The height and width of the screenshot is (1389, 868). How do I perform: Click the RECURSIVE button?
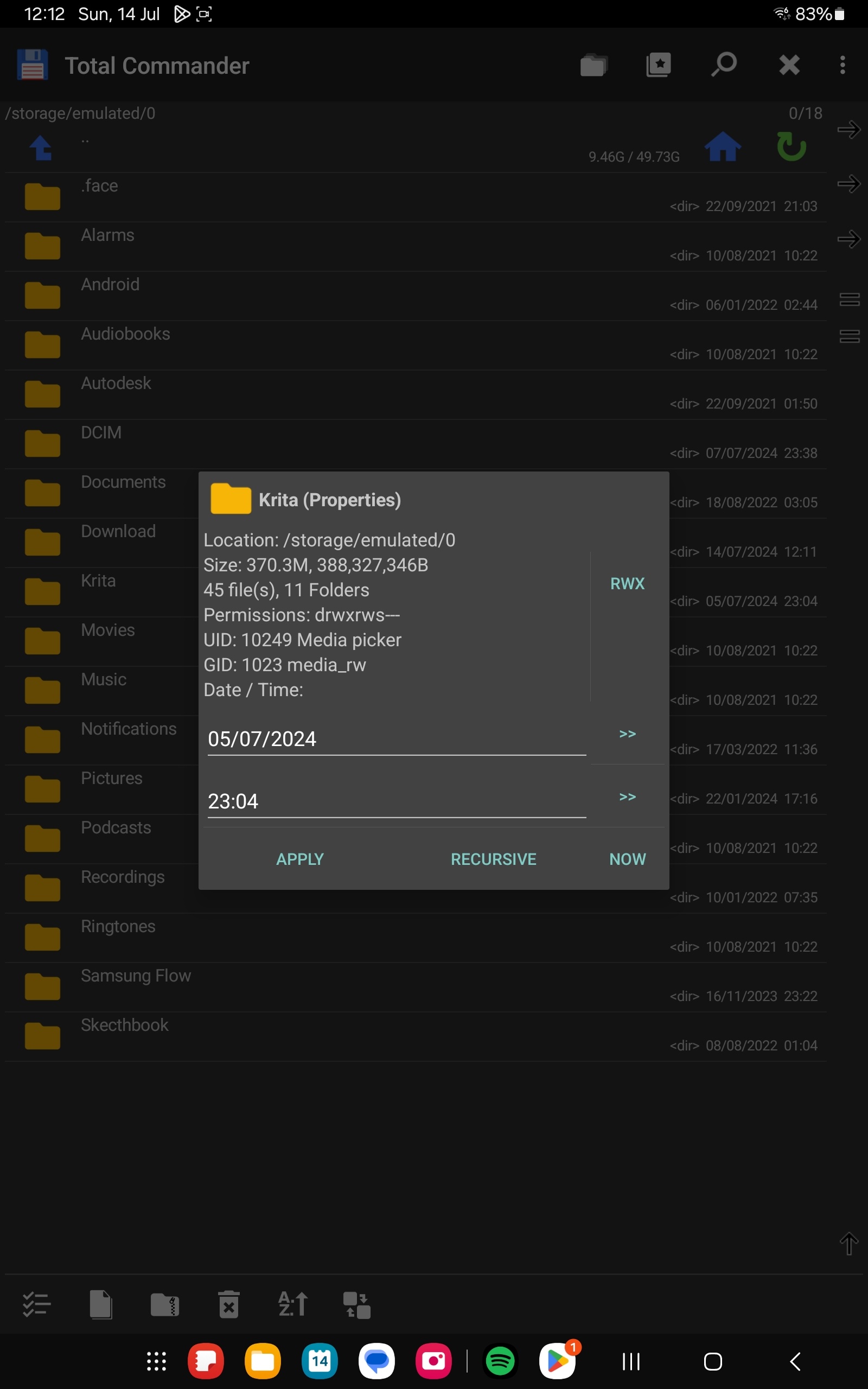coord(494,859)
